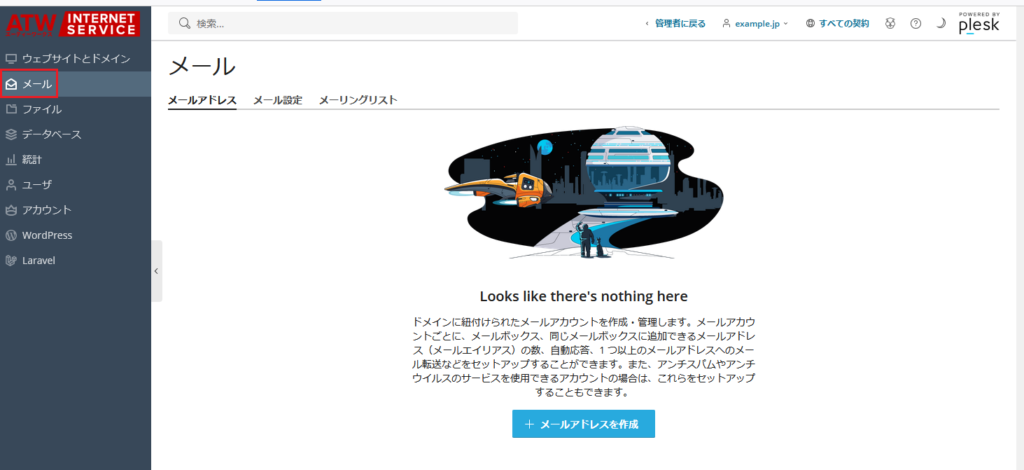The width and height of the screenshot is (1024, 470).
Task: Open WordPress in the sidebar
Action: tap(75, 235)
